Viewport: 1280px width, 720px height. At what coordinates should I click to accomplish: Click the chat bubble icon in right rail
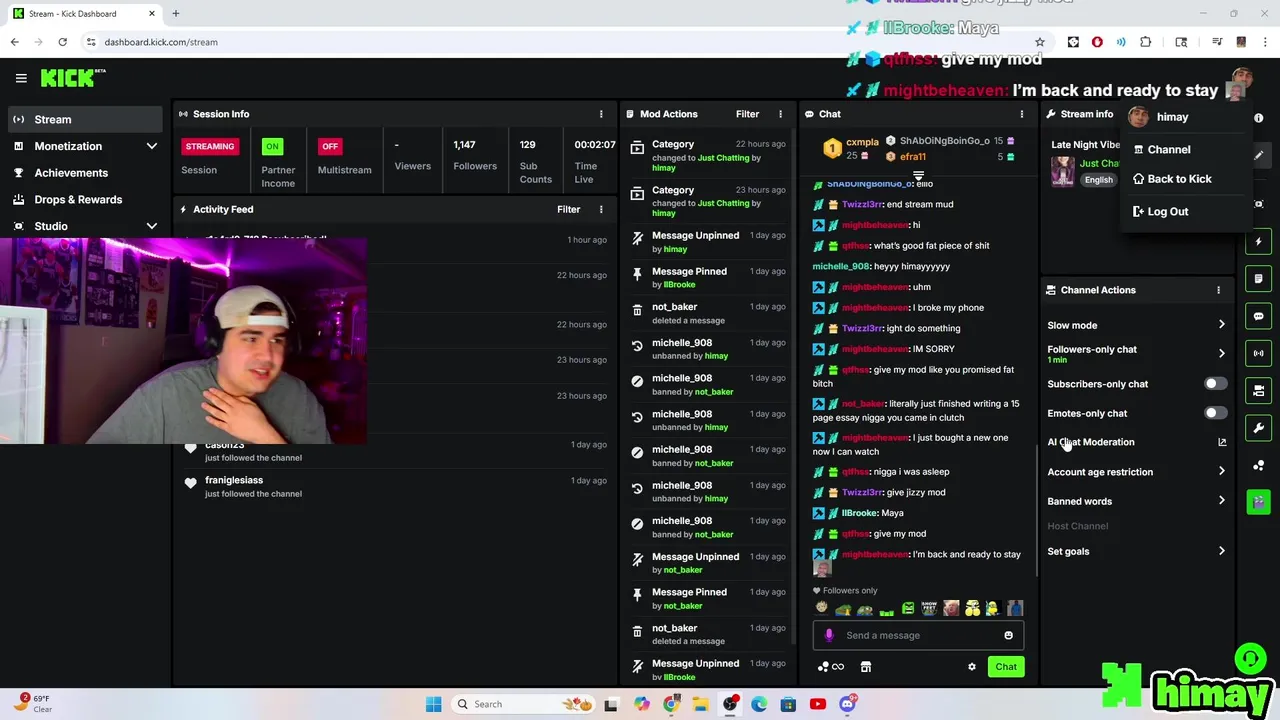tap(1259, 316)
